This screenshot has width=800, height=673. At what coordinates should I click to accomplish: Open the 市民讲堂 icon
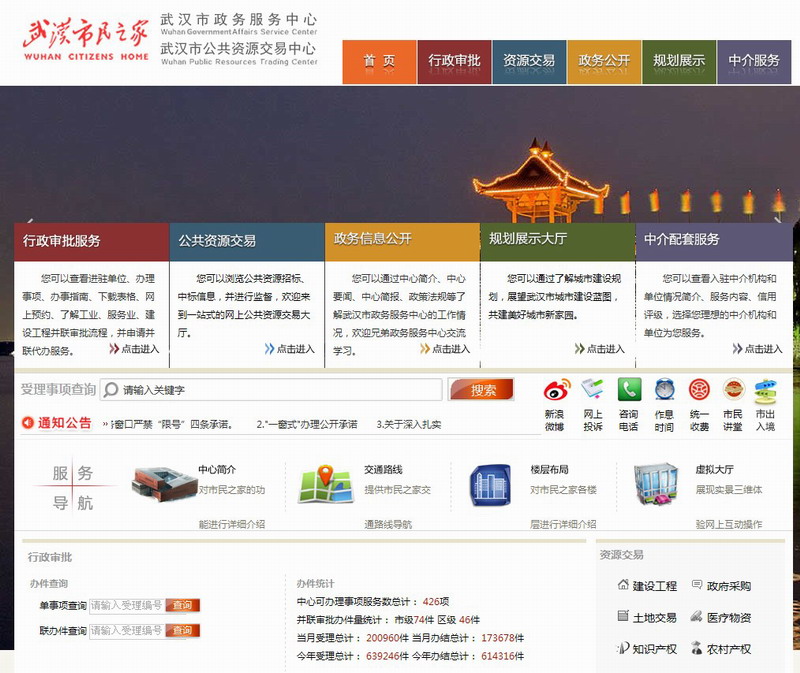pos(734,390)
